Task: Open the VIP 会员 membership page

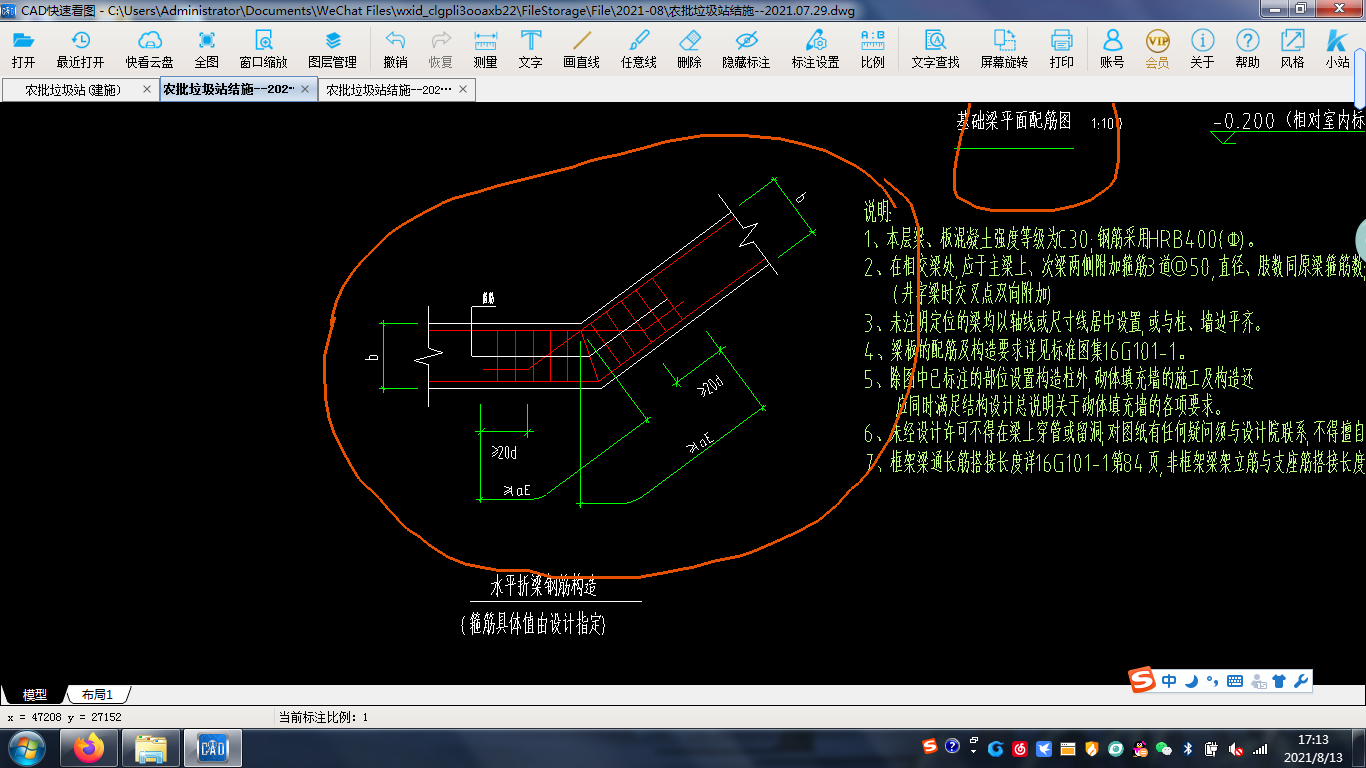Action: (1157, 49)
